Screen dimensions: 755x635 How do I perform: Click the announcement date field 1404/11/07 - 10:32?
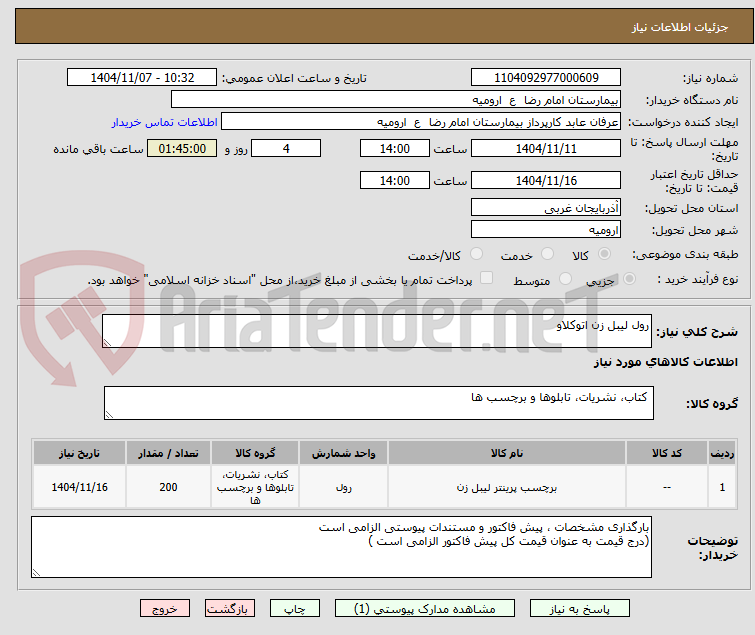[x=142, y=78]
